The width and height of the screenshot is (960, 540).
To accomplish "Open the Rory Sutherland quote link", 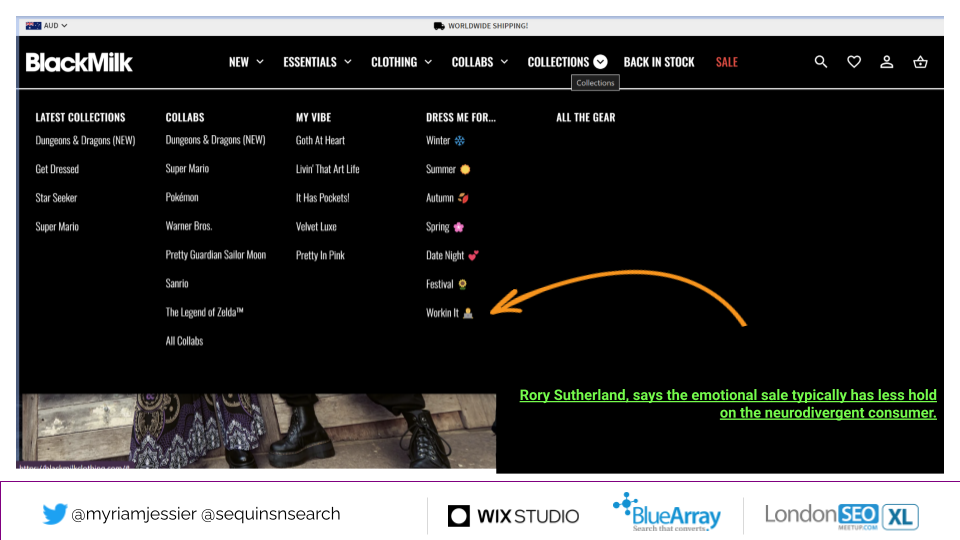I will coord(728,404).
